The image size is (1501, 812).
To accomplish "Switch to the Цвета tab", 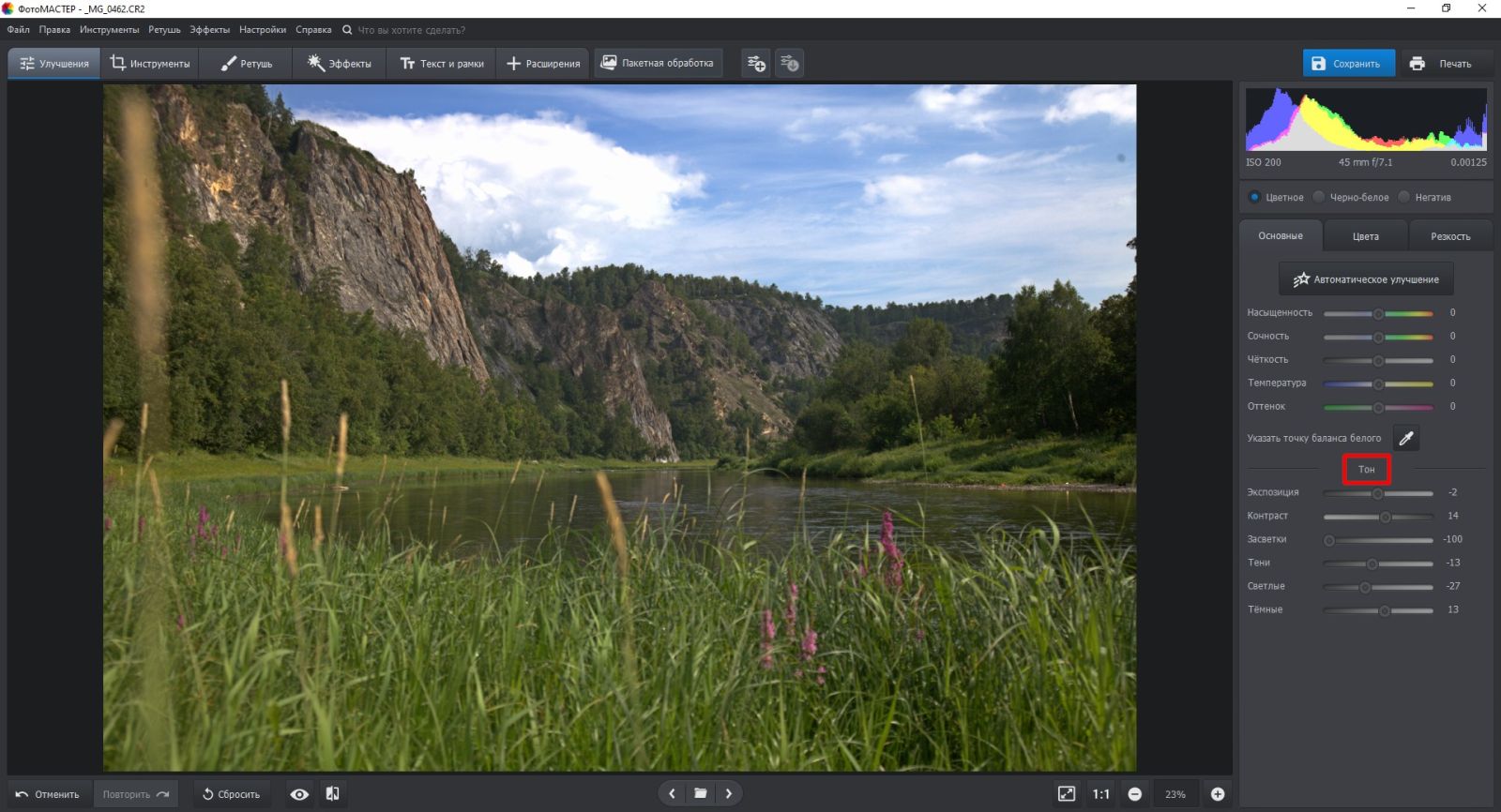I will tap(1365, 236).
